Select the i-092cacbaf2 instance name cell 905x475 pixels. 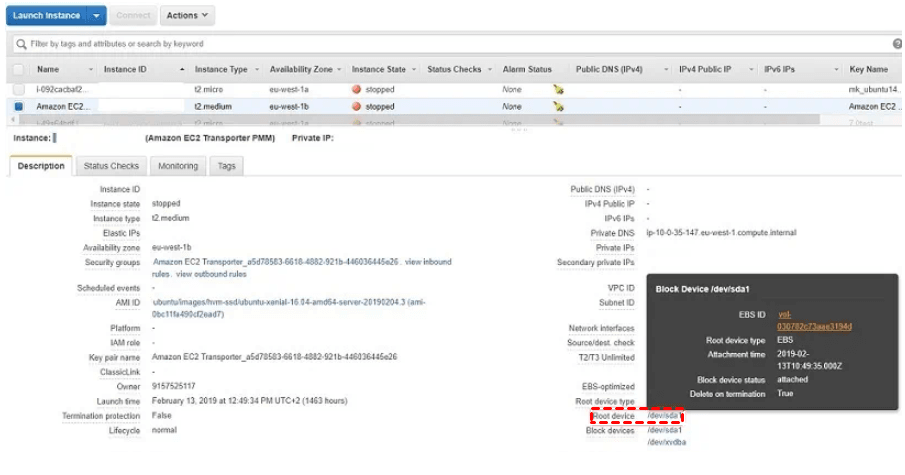(x=62, y=89)
